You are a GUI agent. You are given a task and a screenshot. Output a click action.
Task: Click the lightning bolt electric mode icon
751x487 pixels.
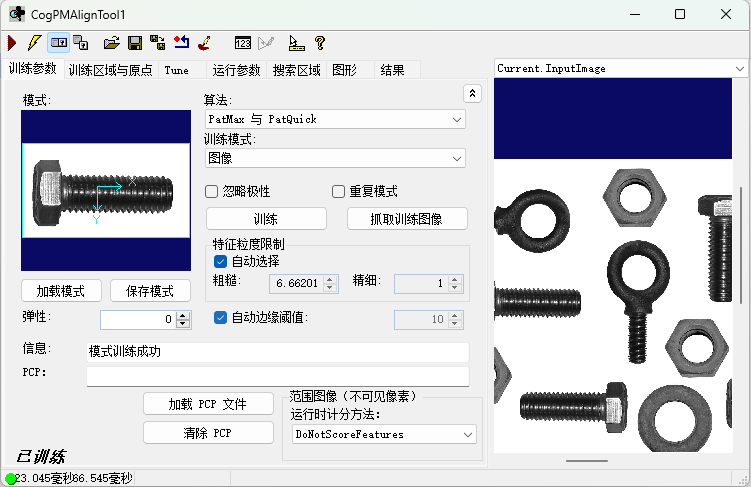click(x=34, y=43)
